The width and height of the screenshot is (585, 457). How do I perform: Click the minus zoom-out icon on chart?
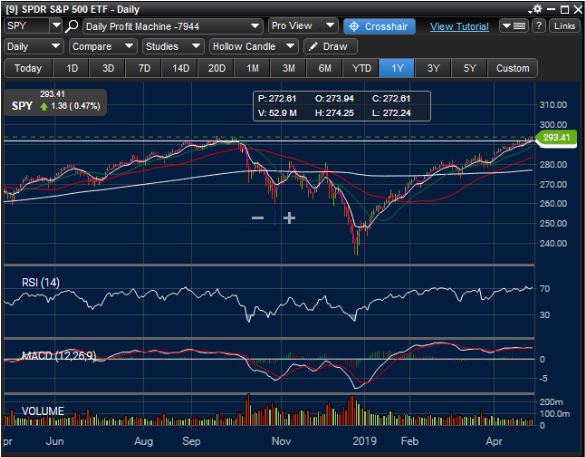(x=258, y=218)
